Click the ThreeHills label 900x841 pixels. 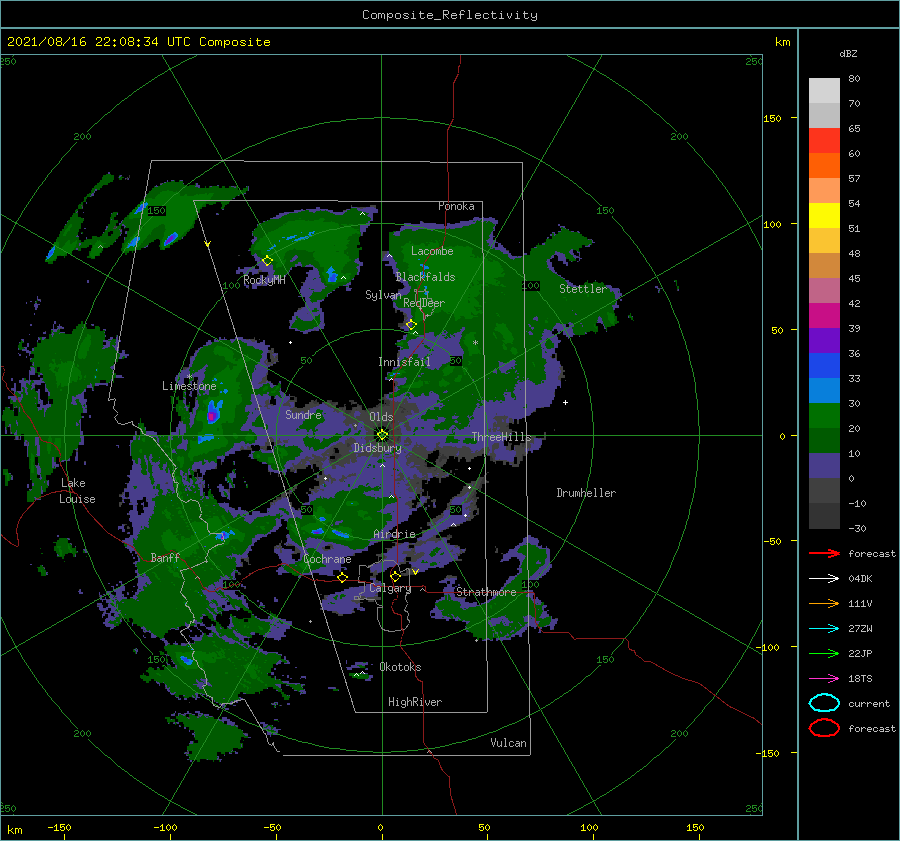(x=501, y=437)
